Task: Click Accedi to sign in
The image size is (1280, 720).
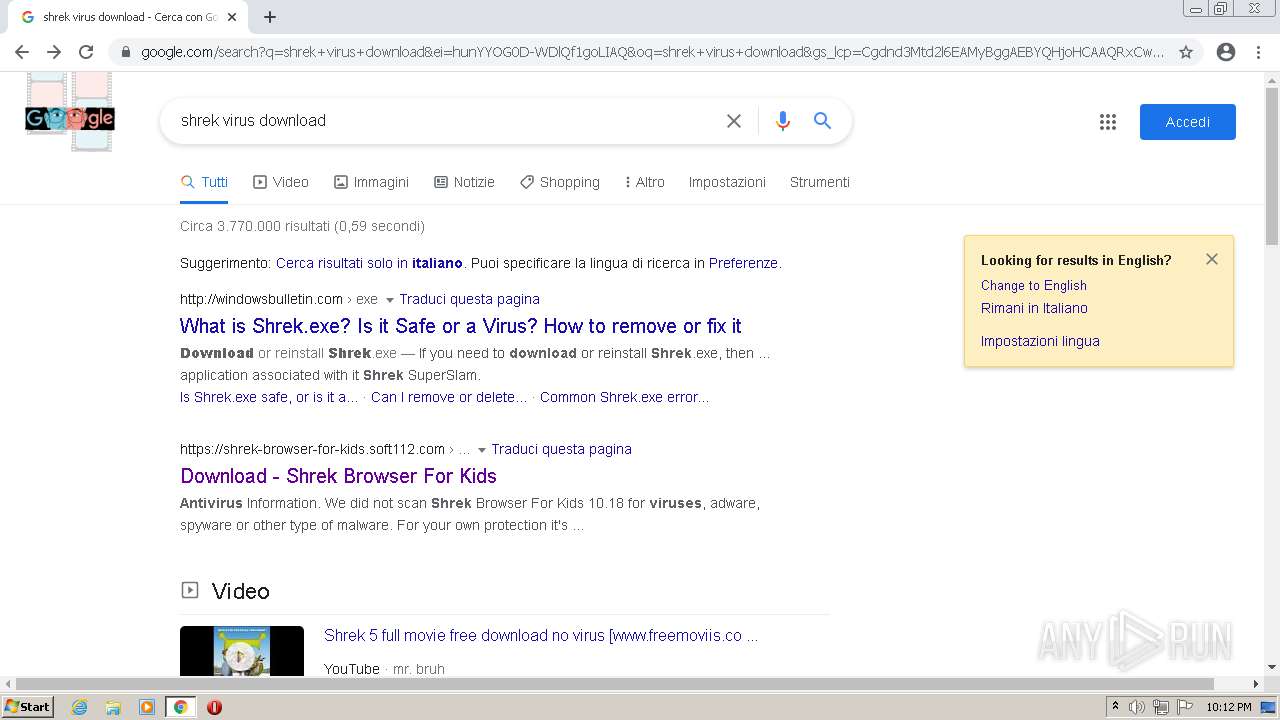Action: click(1188, 122)
